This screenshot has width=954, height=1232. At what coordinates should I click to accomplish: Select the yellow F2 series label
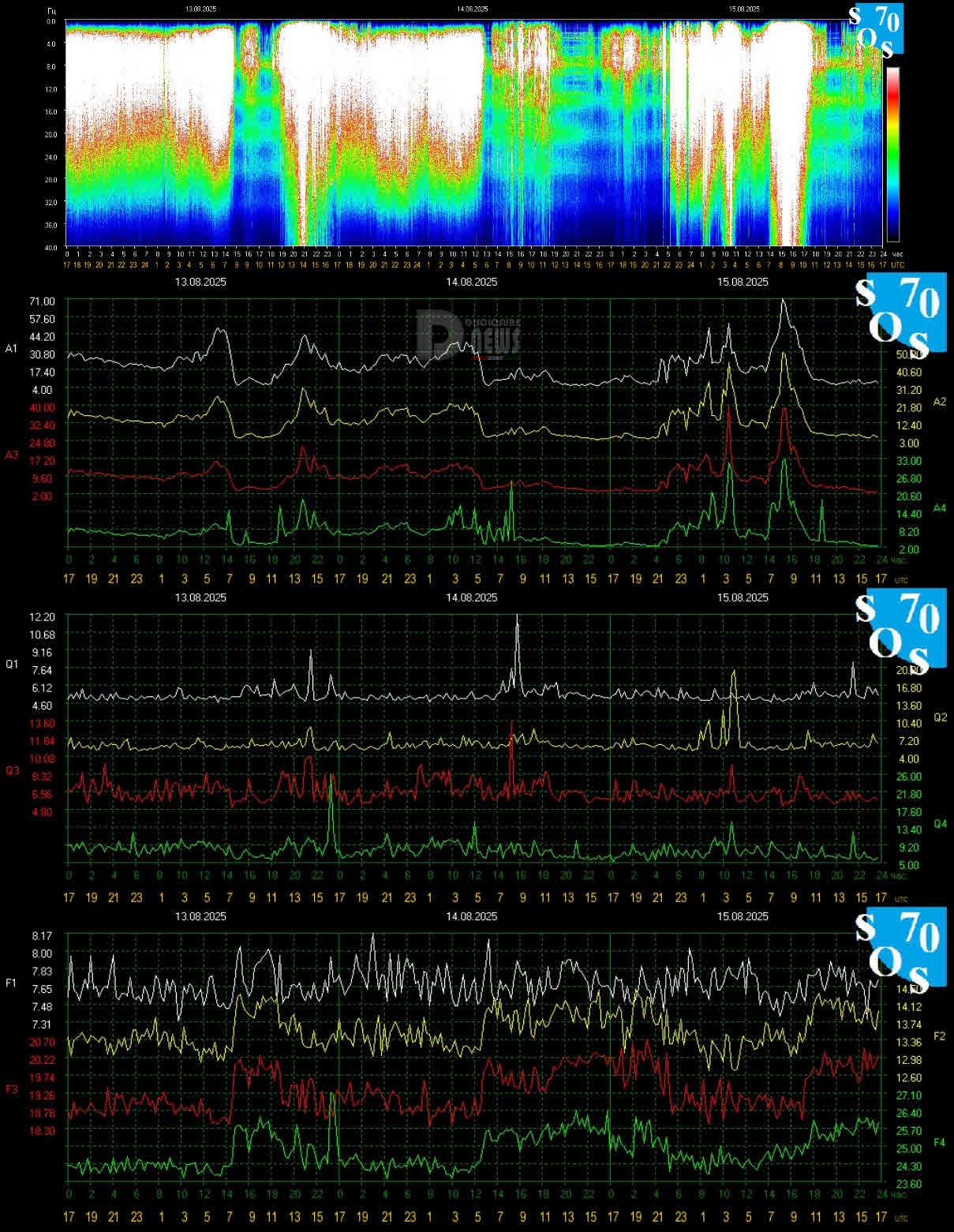(939, 1035)
